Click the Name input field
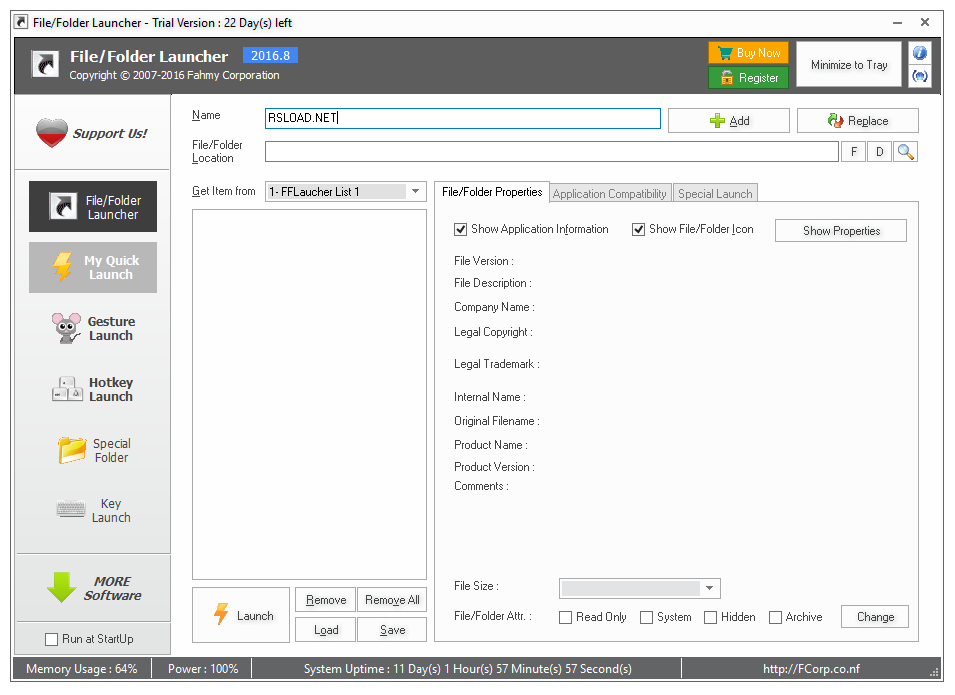Image resolution: width=955 pixels, height=695 pixels. coord(463,118)
